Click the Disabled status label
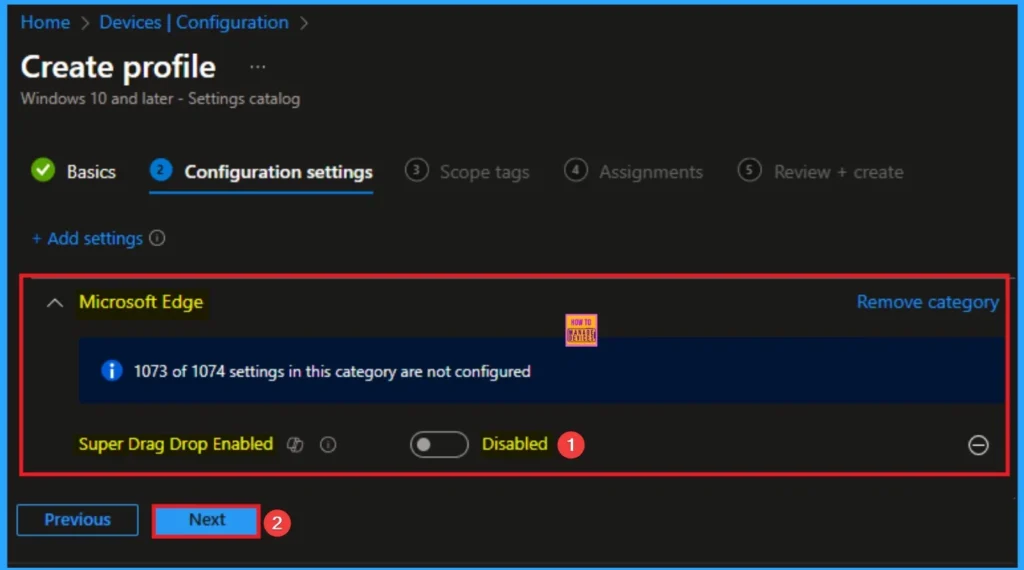 [x=515, y=444]
